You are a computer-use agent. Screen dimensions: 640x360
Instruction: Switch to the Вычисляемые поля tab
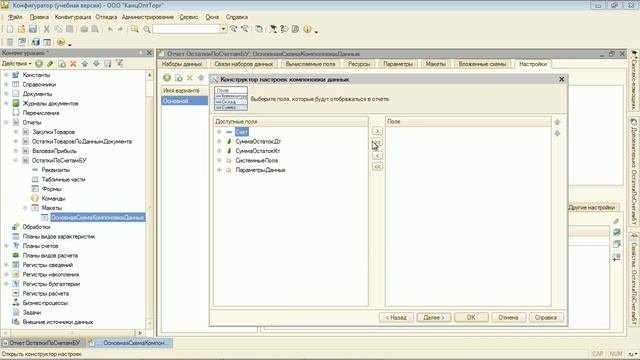(310, 64)
